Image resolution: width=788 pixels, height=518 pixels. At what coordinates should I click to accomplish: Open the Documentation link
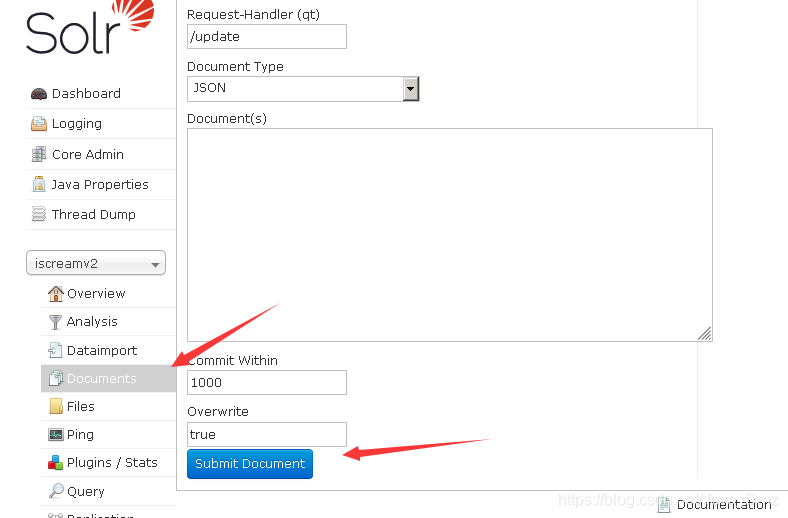724,504
